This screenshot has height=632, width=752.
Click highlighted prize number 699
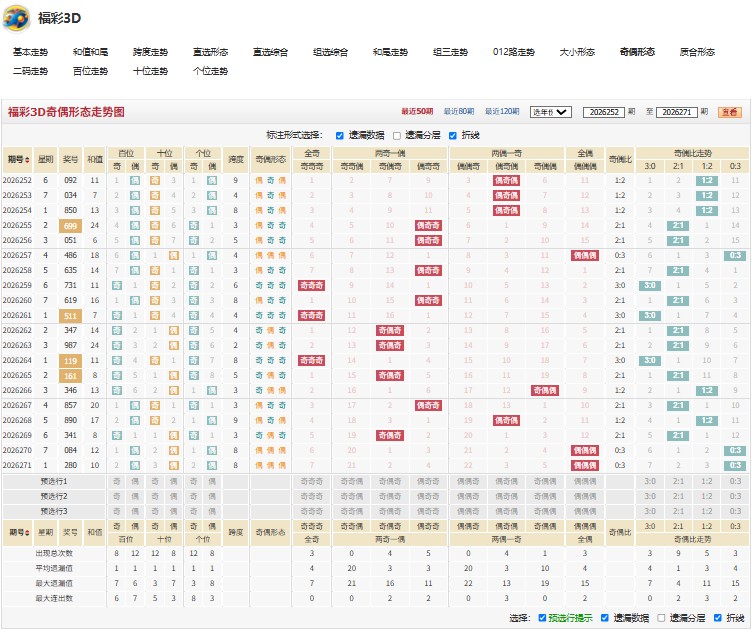click(x=70, y=226)
